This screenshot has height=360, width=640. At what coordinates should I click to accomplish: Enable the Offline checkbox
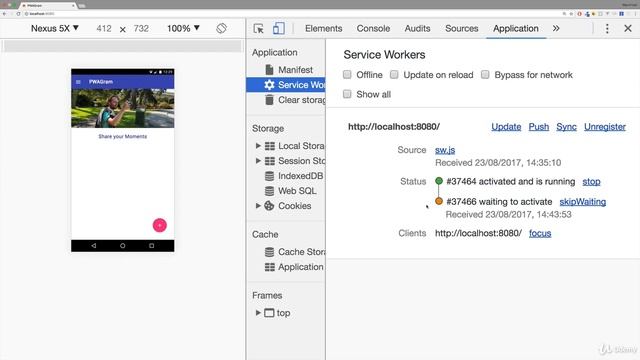(347, 75)
